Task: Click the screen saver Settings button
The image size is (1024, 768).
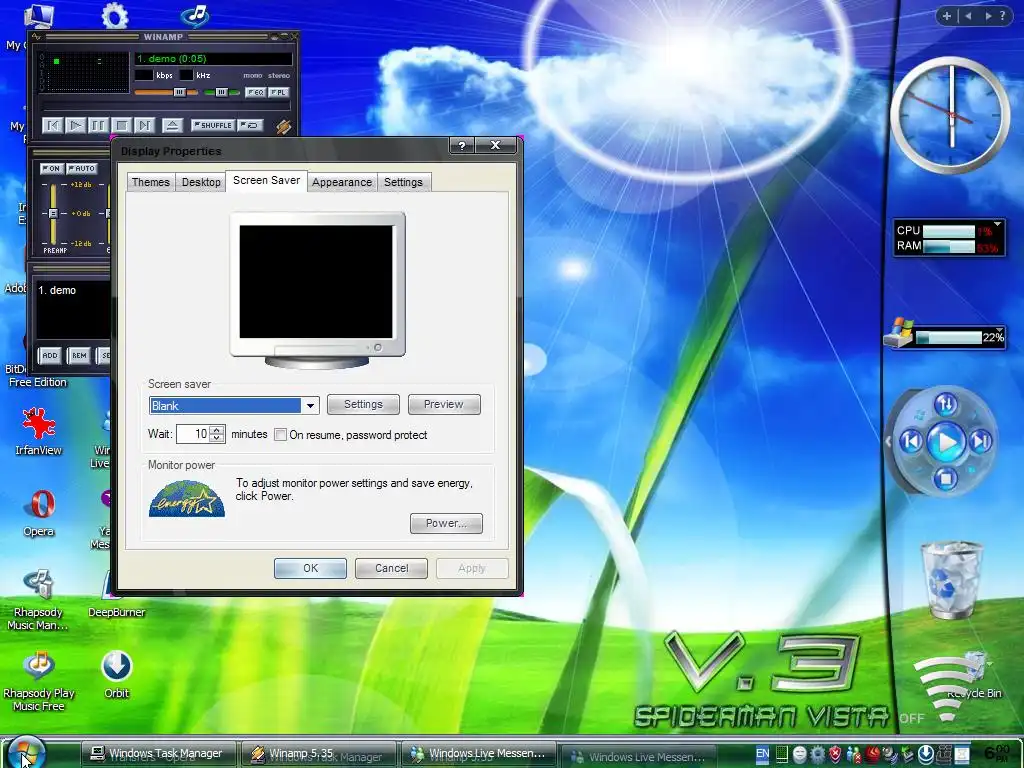Action: [x=363, y=404]
